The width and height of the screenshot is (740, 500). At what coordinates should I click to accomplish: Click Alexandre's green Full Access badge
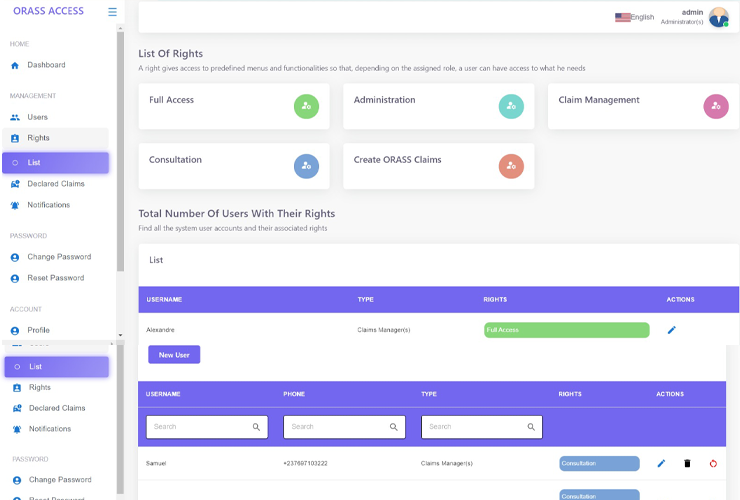click(x=566, y=330)
